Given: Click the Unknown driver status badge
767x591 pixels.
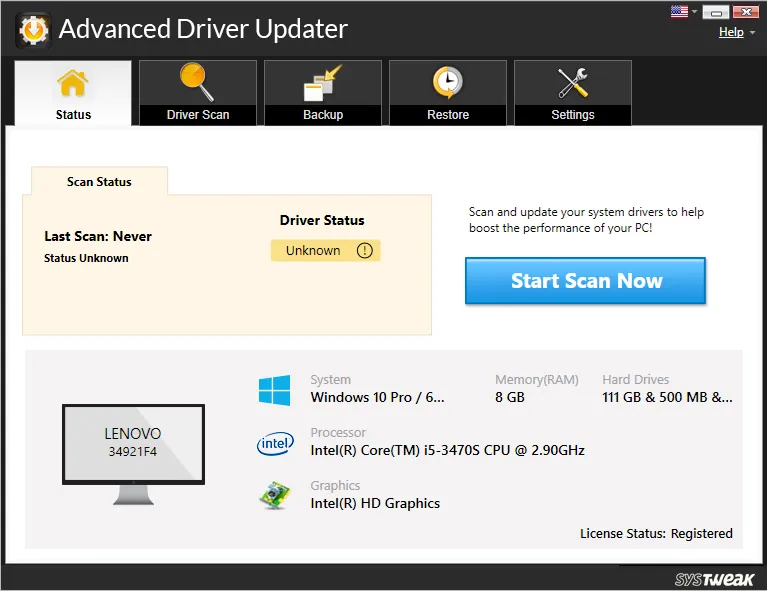Looking at the screenshot, I should [x=314, y=251].
